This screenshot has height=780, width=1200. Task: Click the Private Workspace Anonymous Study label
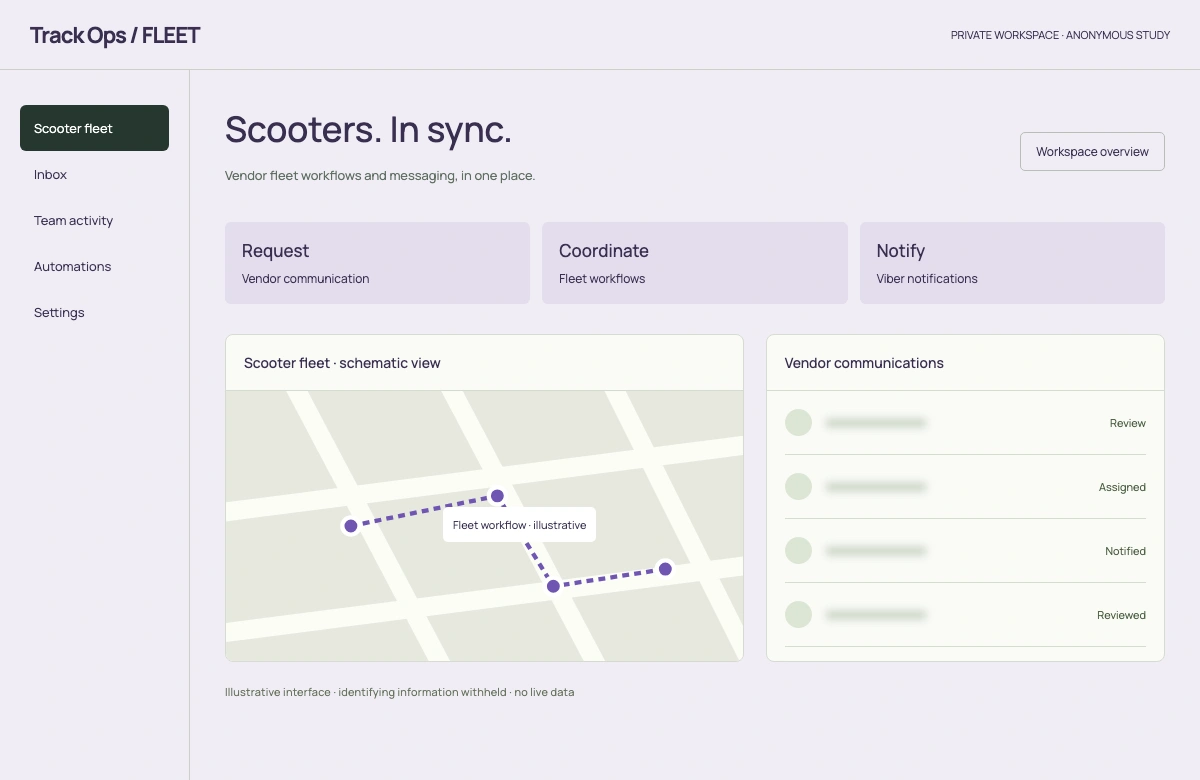coord(1060,35)
